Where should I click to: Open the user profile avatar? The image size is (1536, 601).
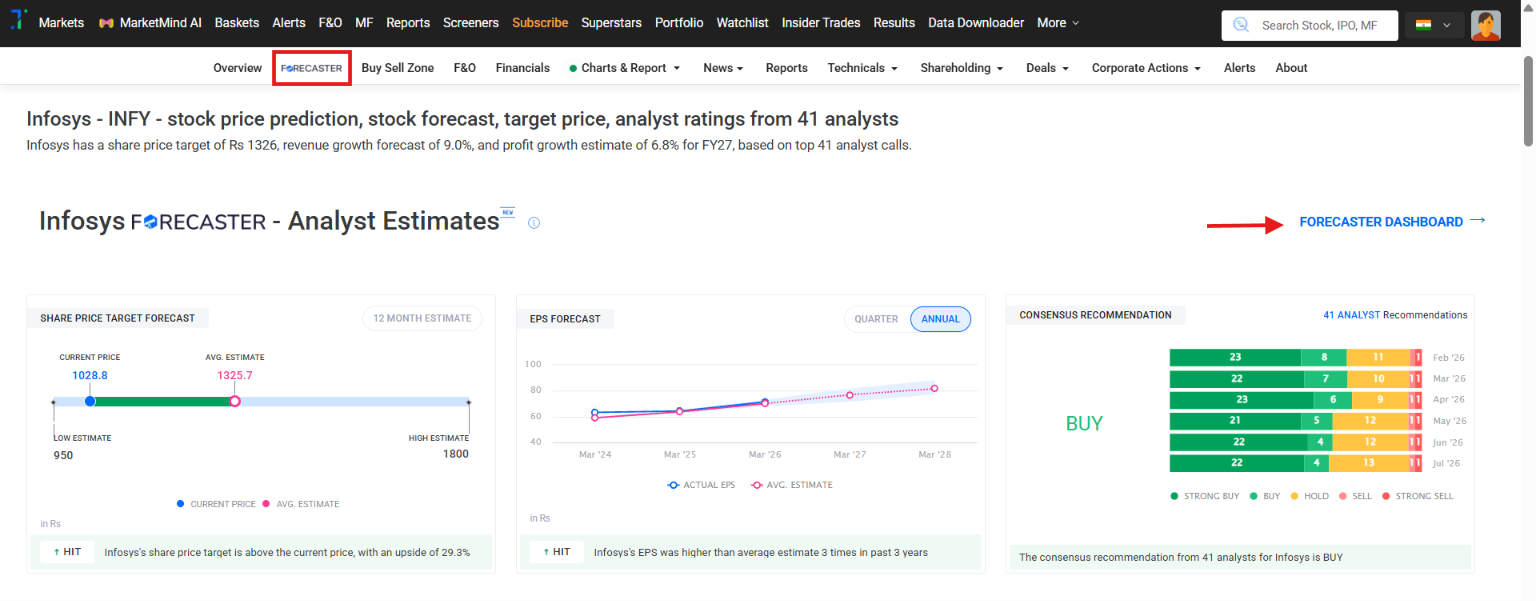1486,25
